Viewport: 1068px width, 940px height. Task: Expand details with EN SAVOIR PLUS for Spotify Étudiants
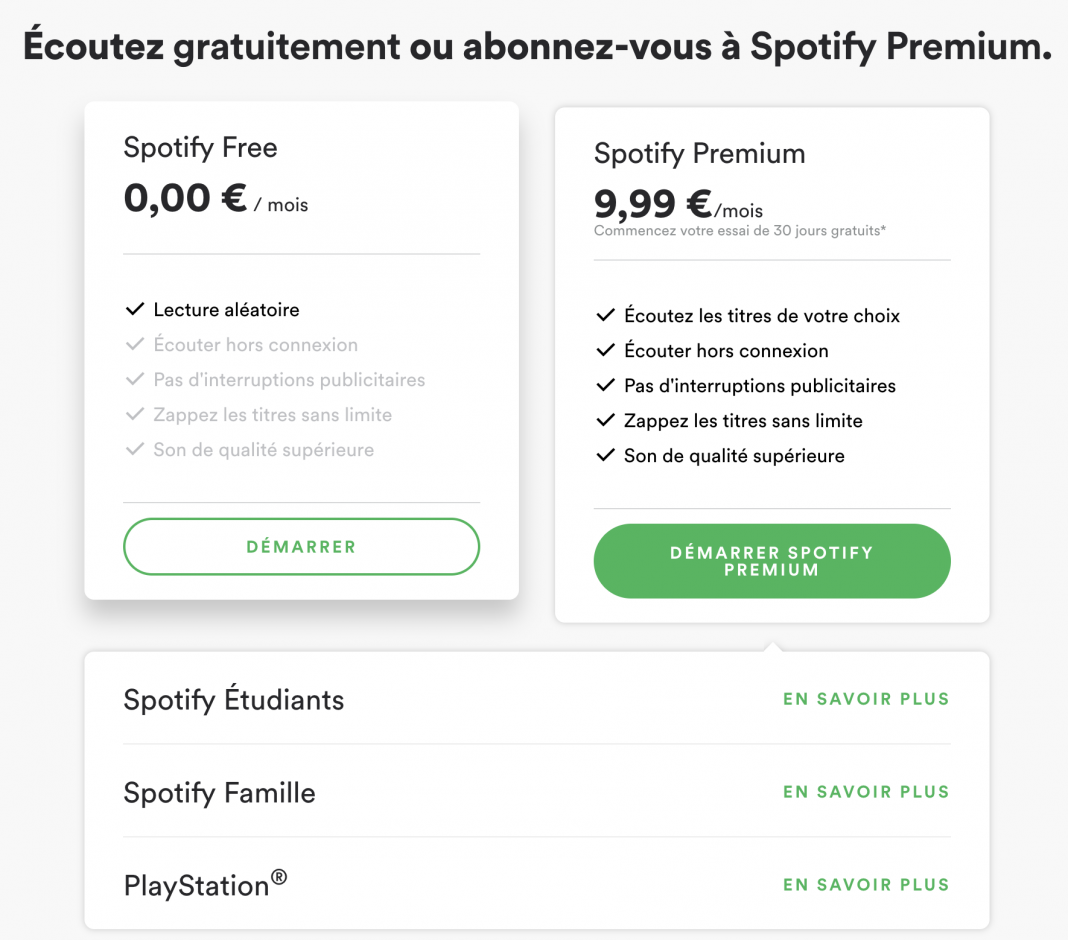(866, 699)
